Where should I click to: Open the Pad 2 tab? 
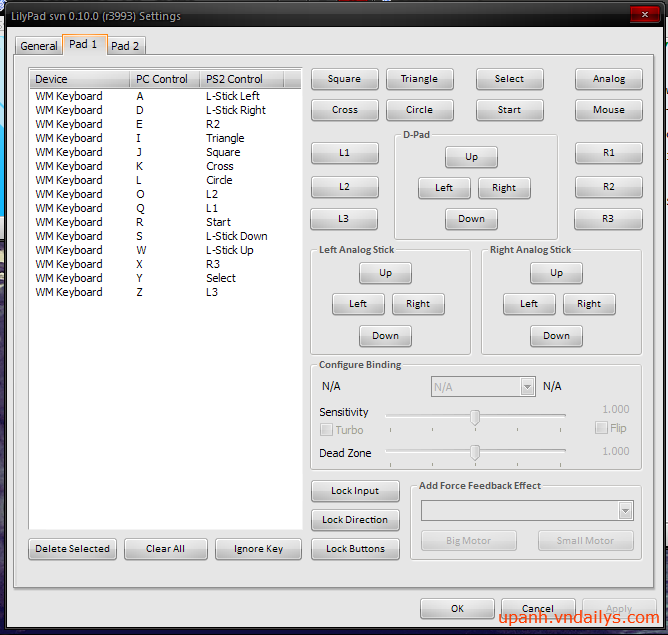[x=125, y=46]
